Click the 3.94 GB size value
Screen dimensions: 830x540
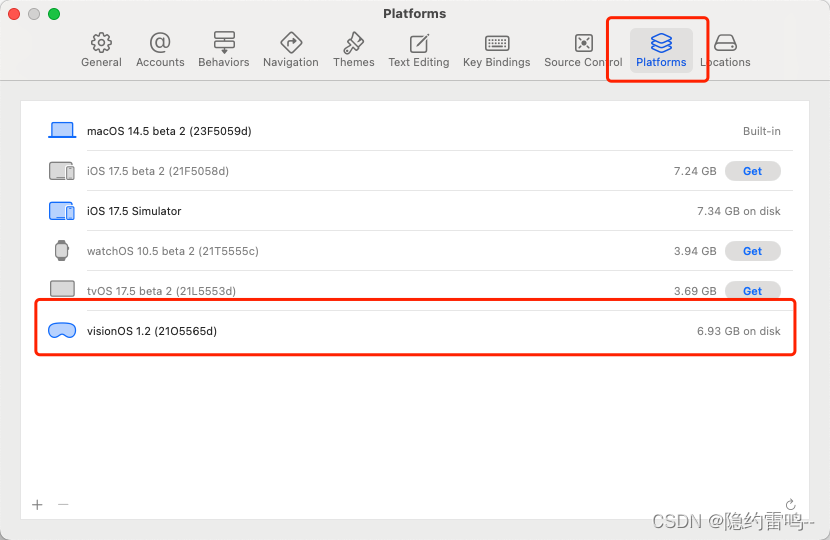pyautogui.click(x=694, y=251)
